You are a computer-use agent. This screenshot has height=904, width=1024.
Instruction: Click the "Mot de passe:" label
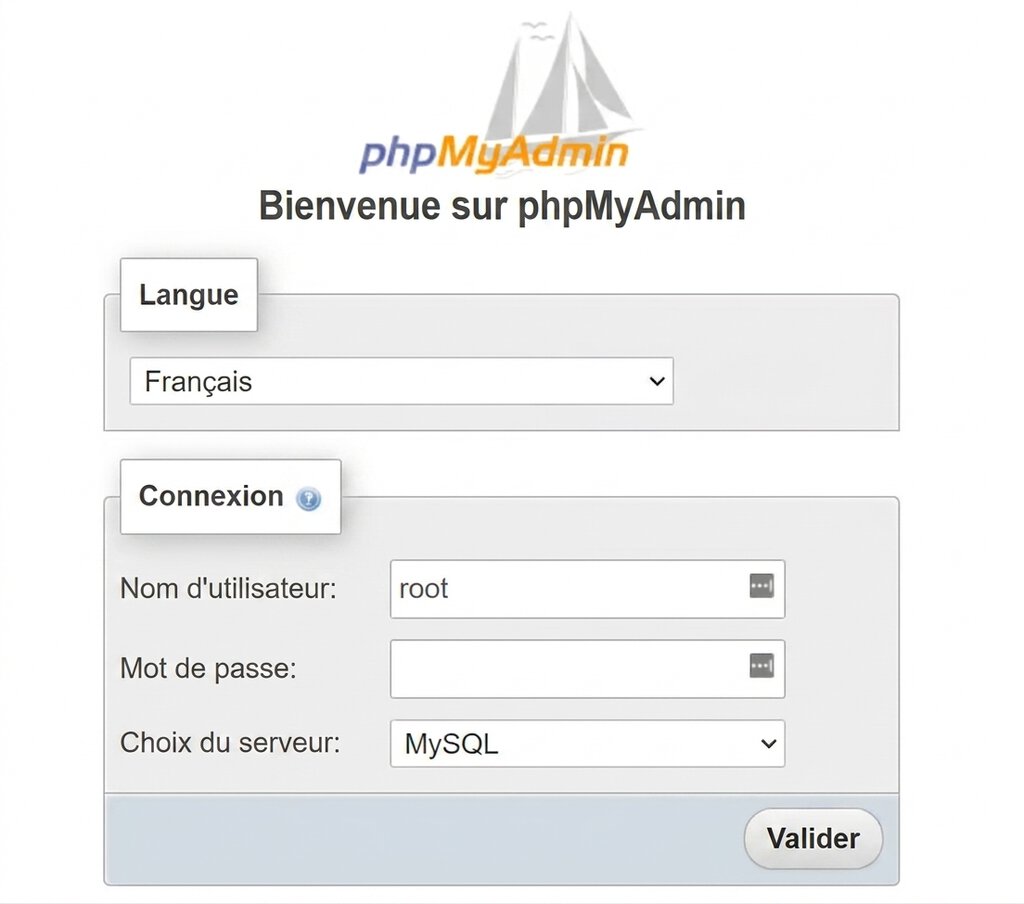[x=208, y=668]
